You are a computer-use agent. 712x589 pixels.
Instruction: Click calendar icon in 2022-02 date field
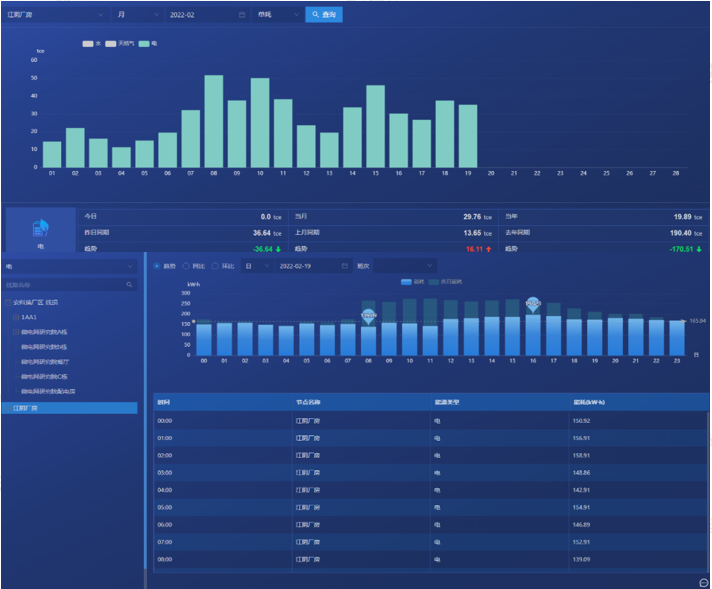[242, 15]
